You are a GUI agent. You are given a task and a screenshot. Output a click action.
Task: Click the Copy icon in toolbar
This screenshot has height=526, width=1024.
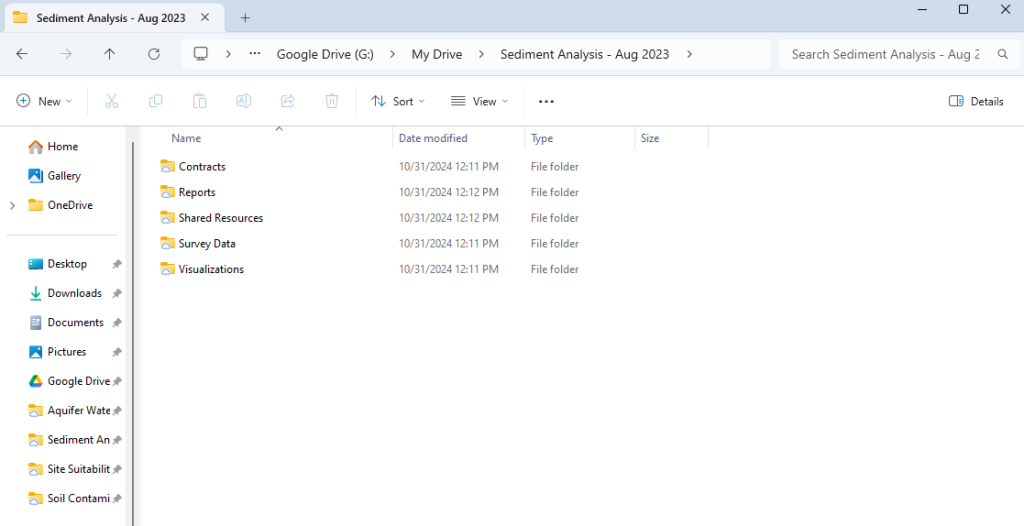[x=156, y=101]
